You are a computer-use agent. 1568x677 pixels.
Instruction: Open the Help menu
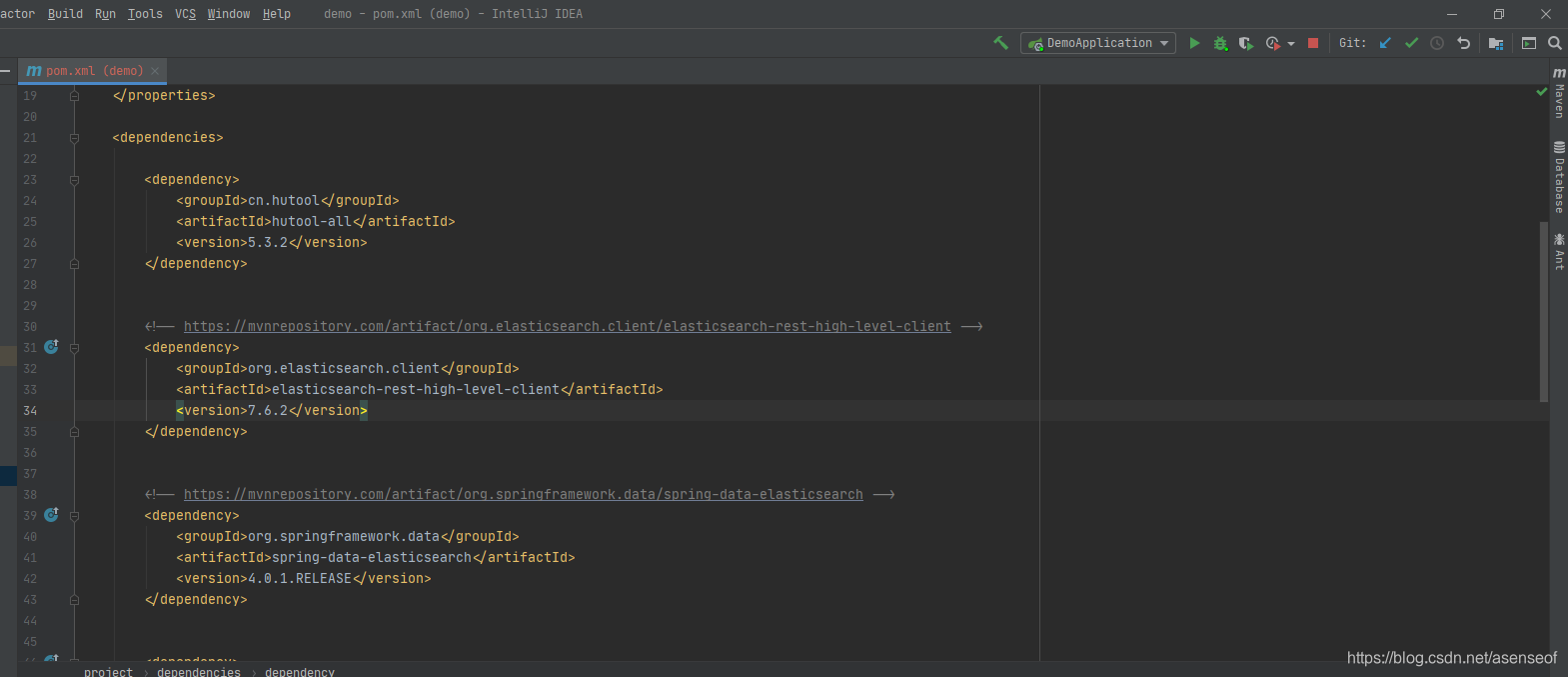(x=276, y=14)
